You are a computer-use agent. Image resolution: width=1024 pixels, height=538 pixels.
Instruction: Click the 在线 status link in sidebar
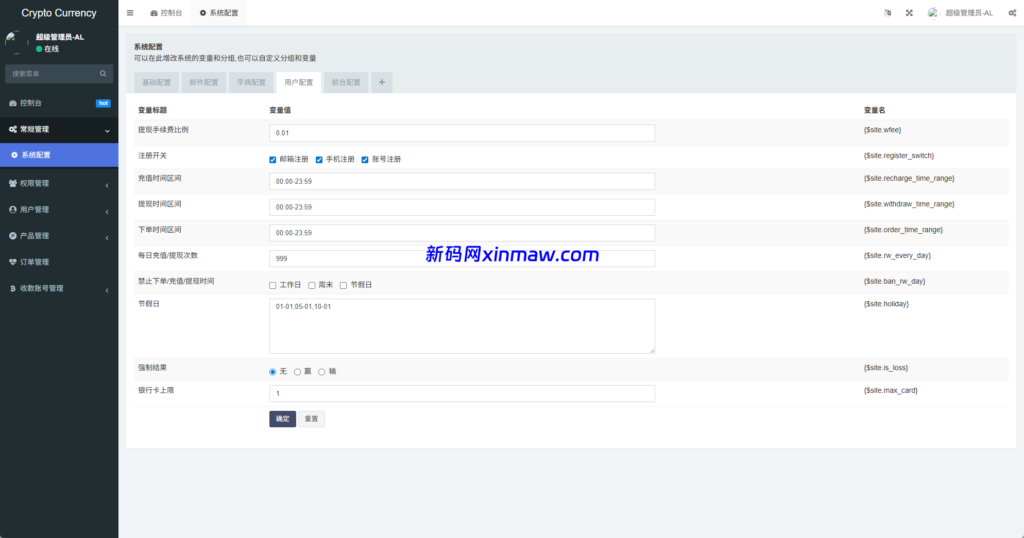(48, 49)
